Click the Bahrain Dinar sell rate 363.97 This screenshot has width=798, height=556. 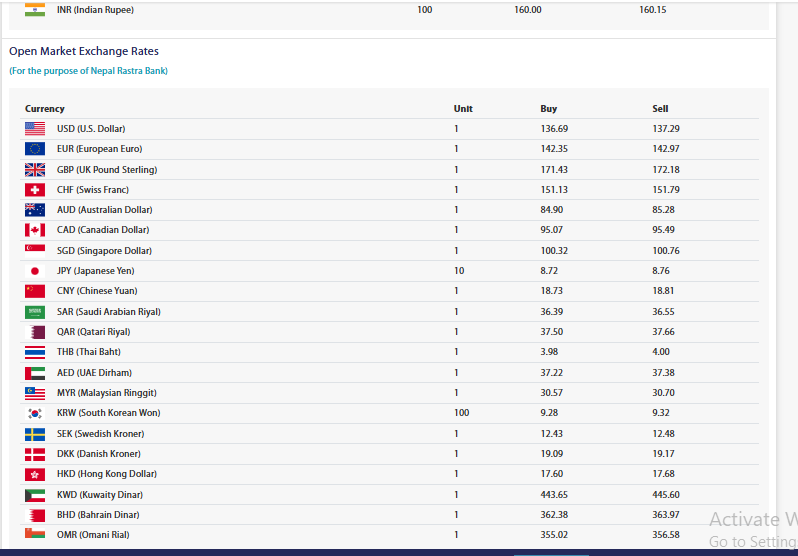[x=665, y=515]
